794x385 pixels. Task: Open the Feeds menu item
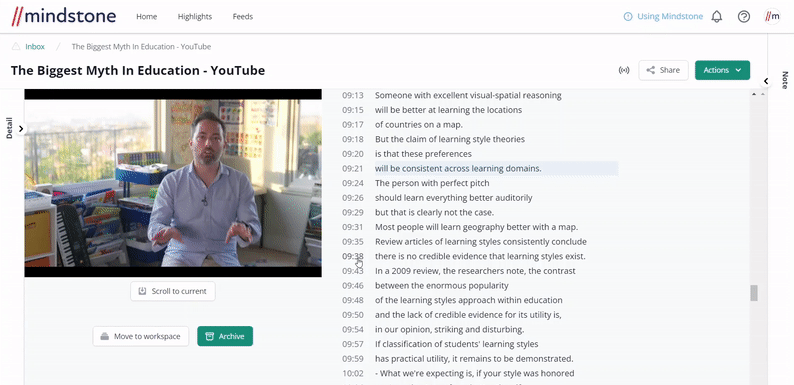point(243,17)
